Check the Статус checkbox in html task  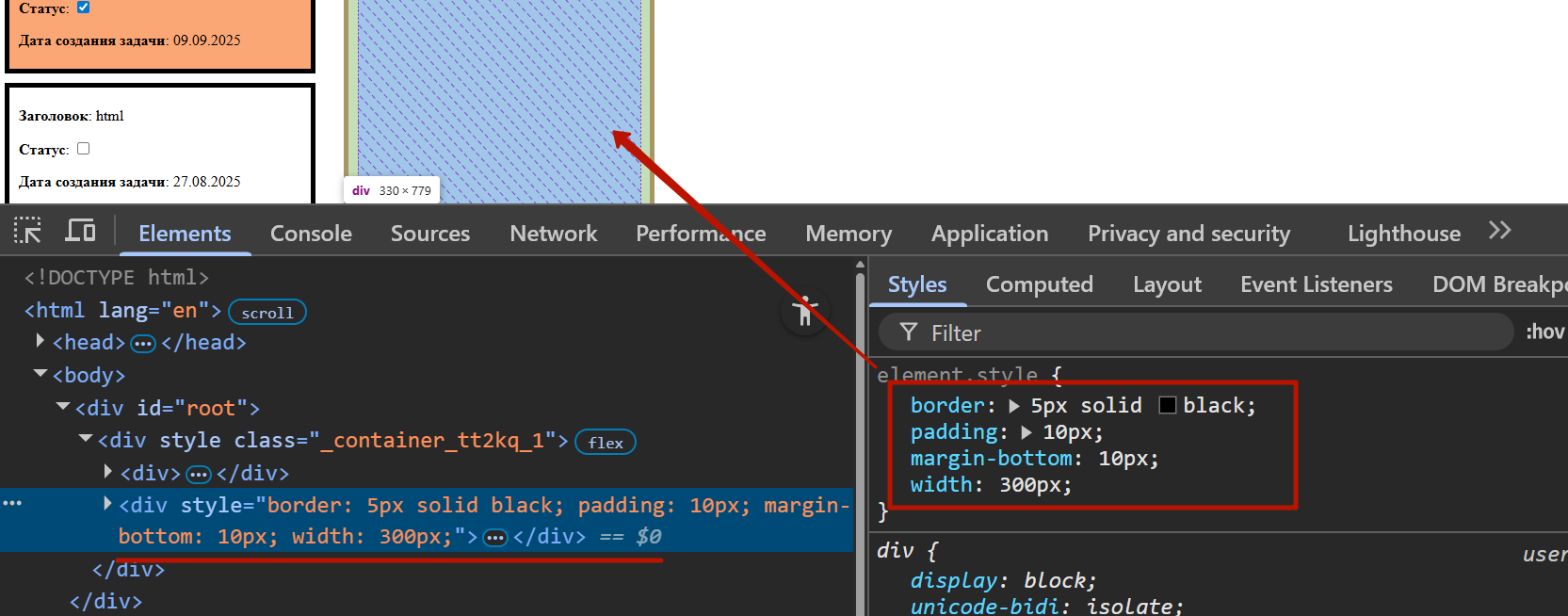83,149
